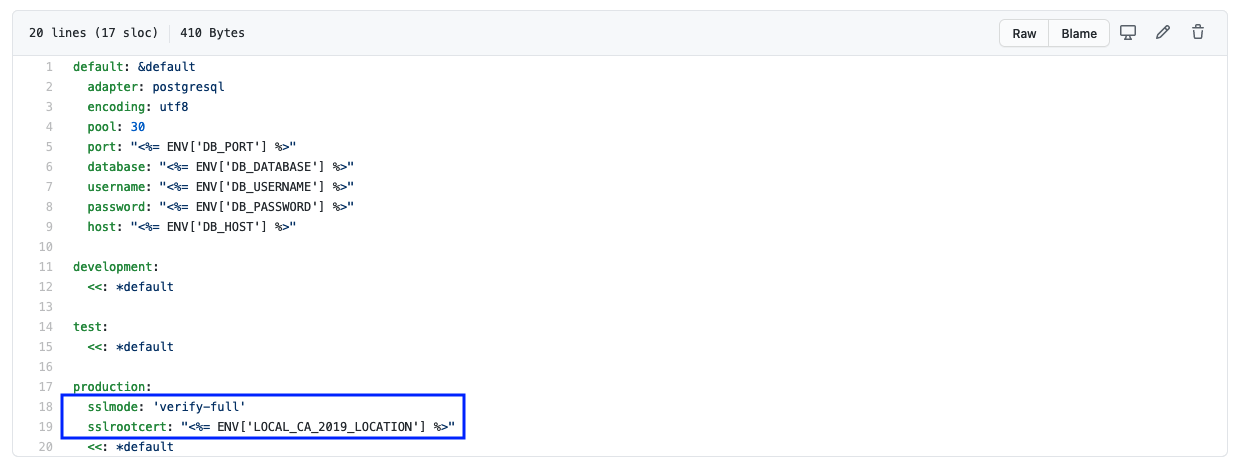Open the Raw file view
This screenshot has width=1242, height=468.
coord(1024,33)
